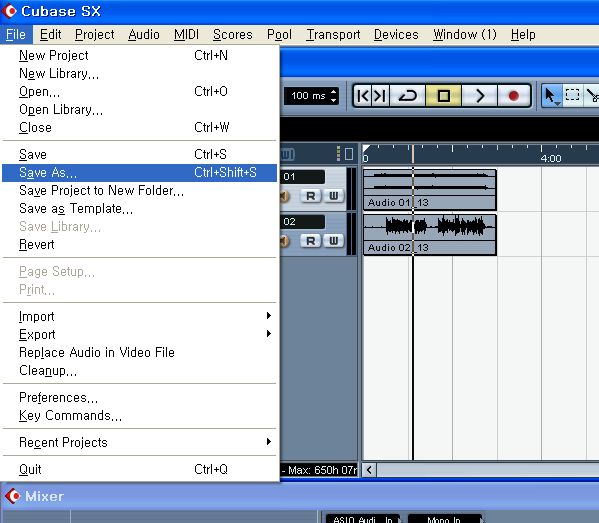Image resolution: width=599 pixels, height=523 pixels.
Task: Open the MIDI menu
Action: [186, 35]
